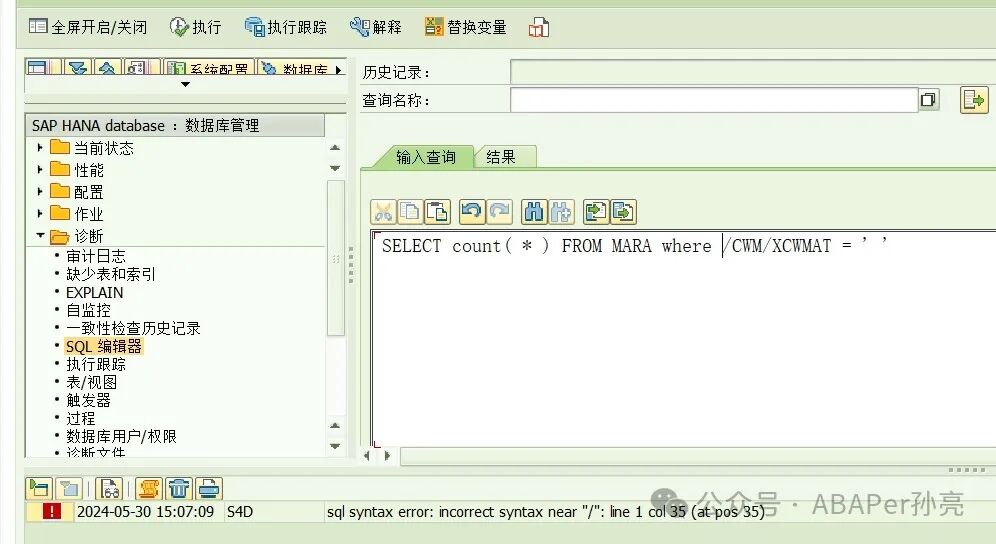Viewport: 996px width, 544px height.
Task: Switch to the 输入查询 tab
Action: tap(426, 157)
